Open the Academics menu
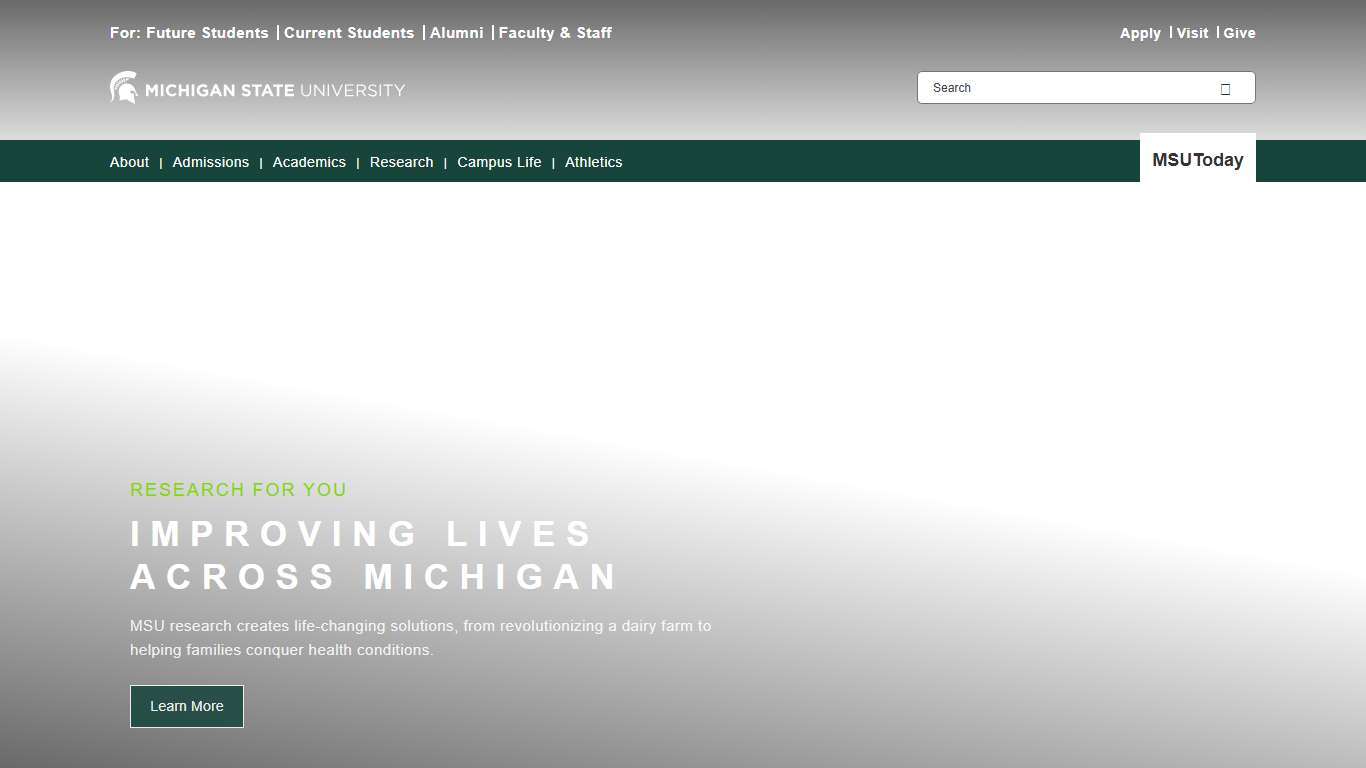The height and width of the screenshot is (768, 1366). point(309,161)
